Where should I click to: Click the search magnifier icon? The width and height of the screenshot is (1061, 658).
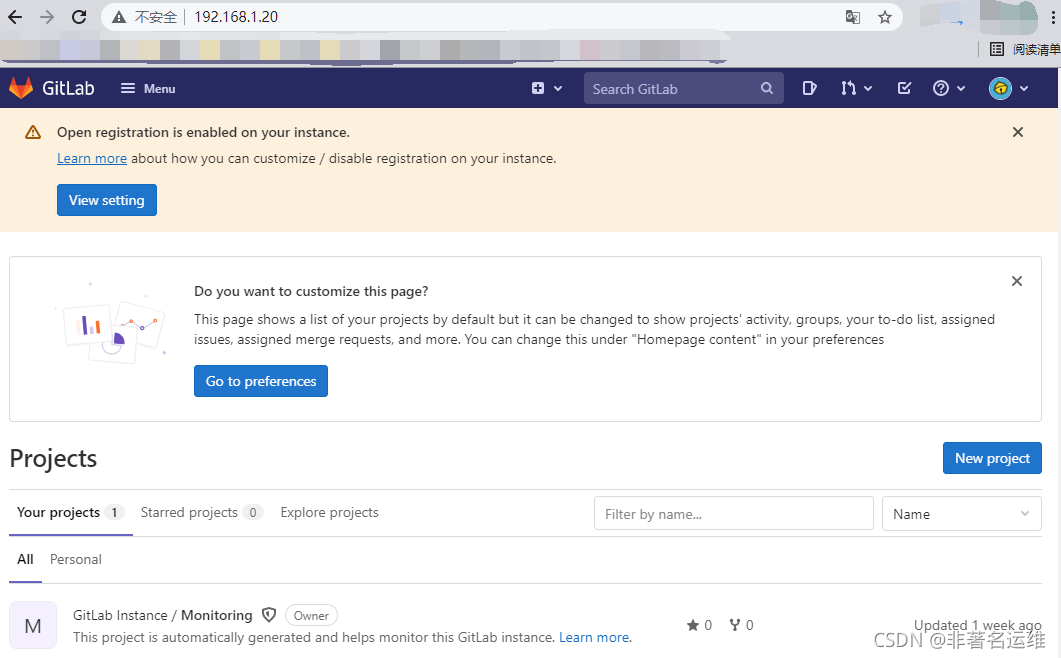click(767, 89)
